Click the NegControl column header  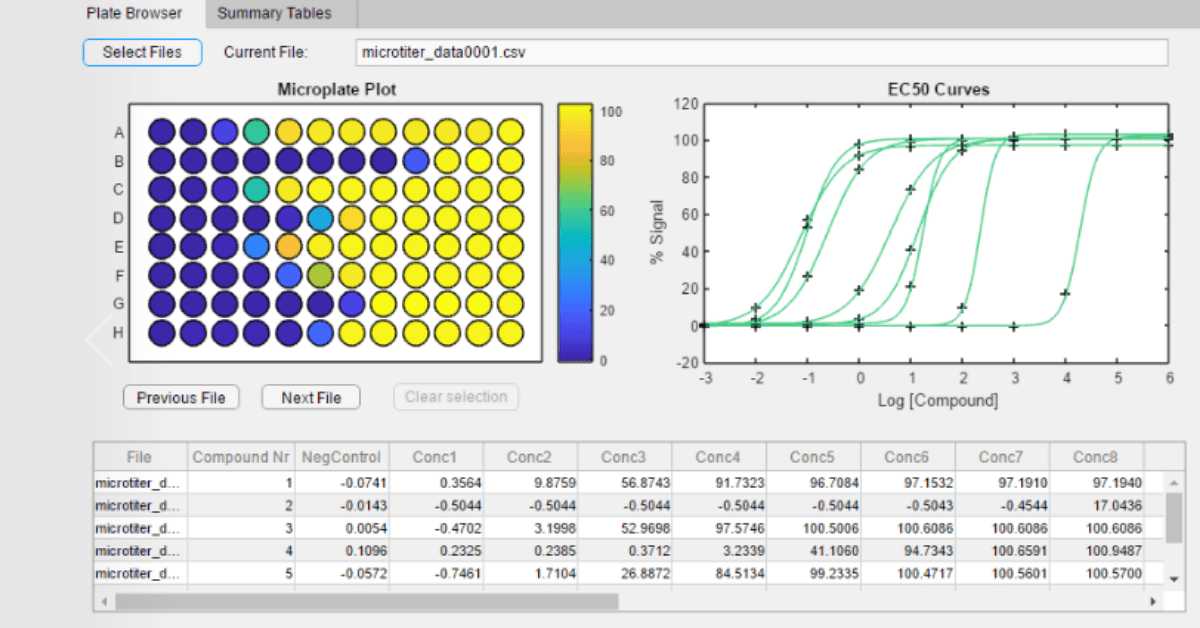341,457
